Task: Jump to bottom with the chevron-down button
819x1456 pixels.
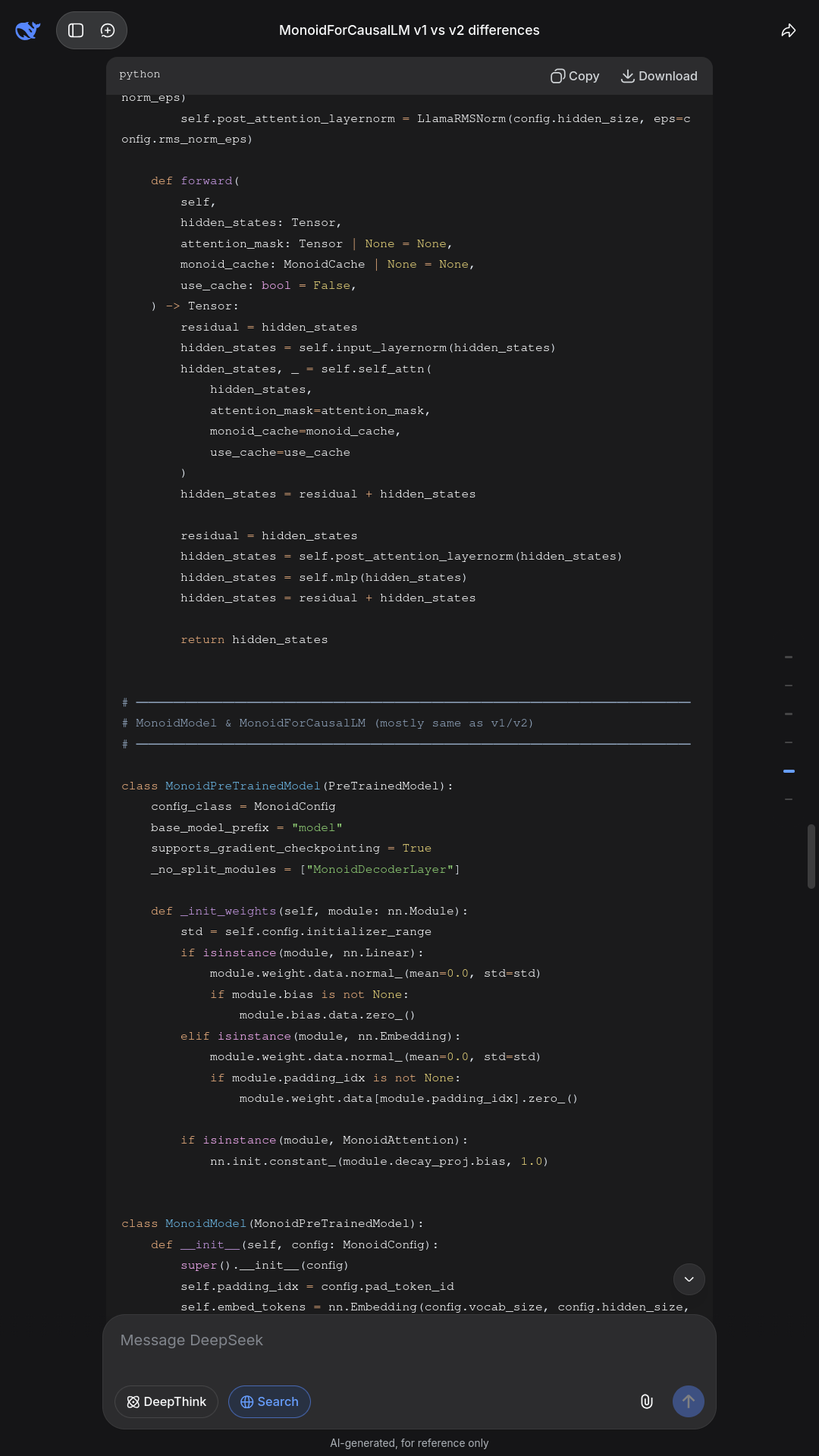Action: [689, 1279]
